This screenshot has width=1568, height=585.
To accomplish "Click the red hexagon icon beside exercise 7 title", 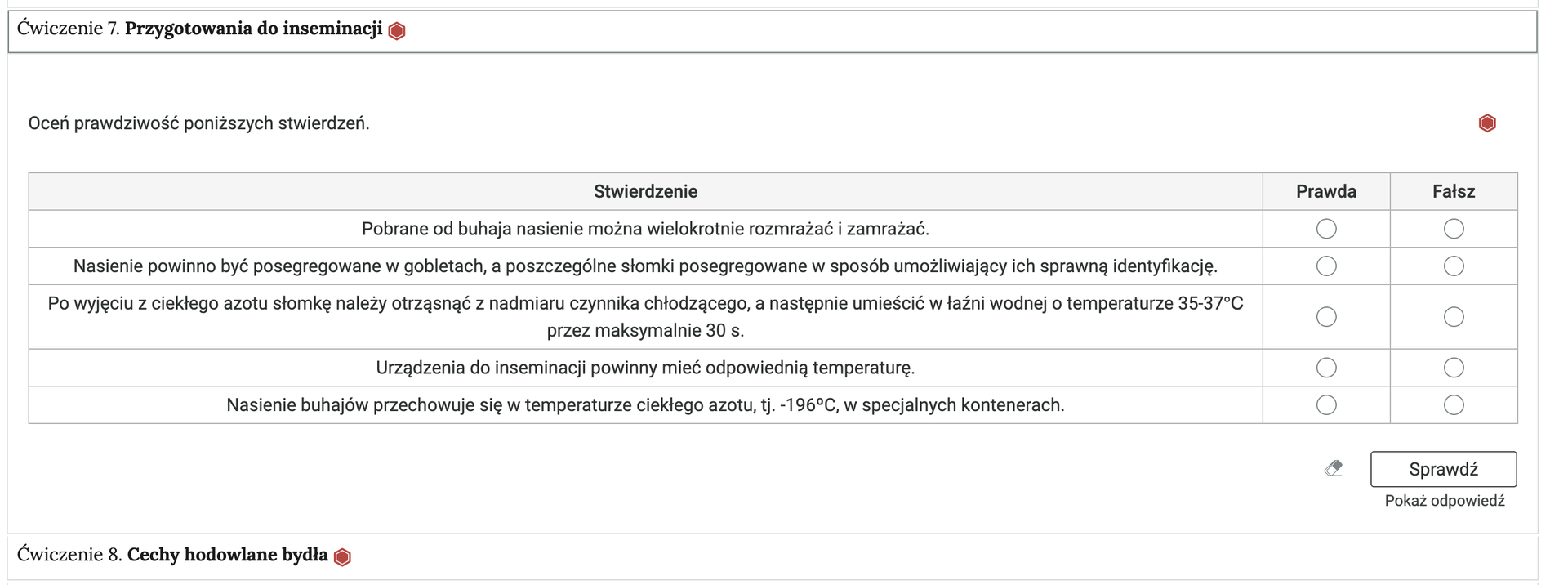I will 397,29.
